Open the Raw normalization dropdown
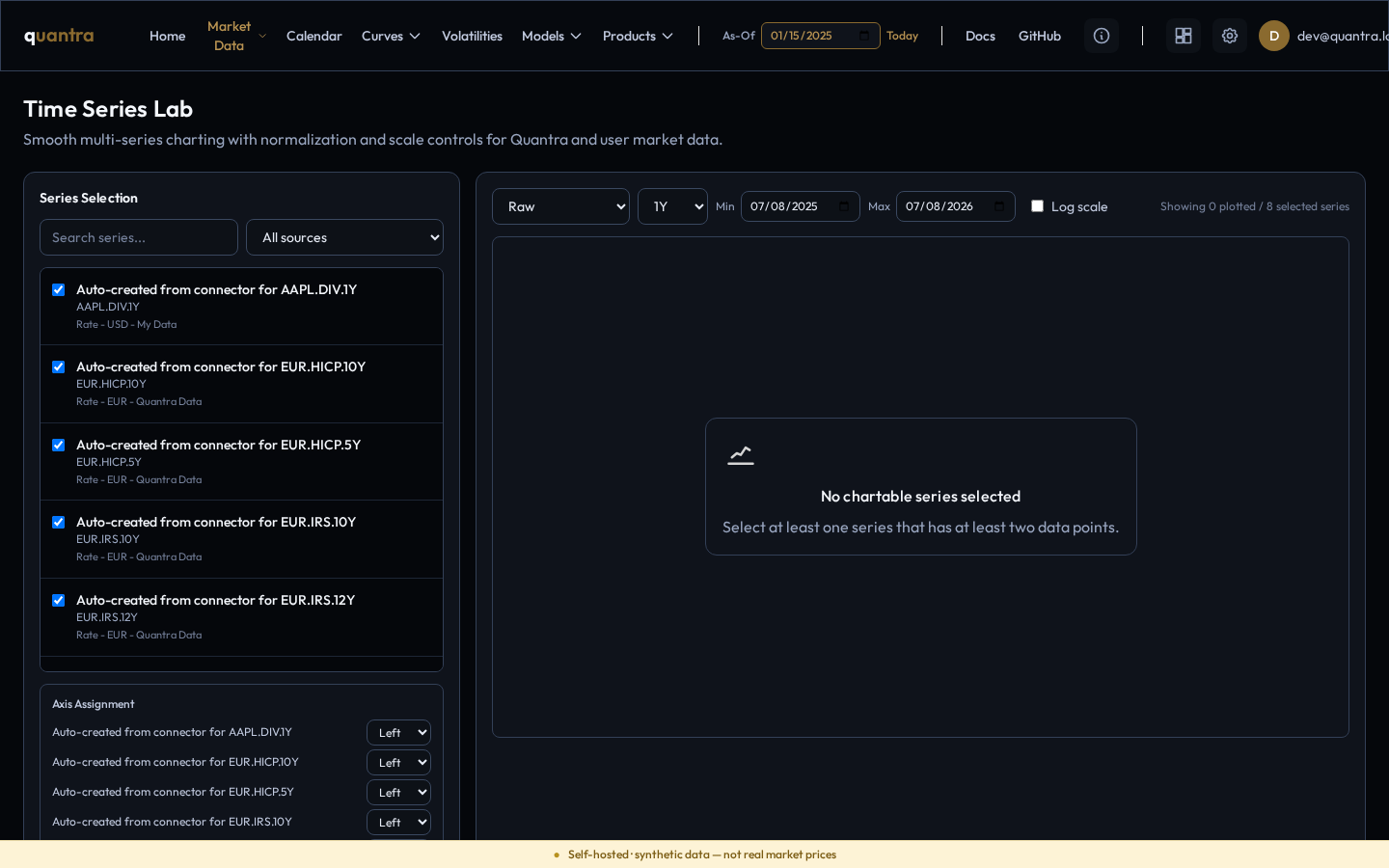The image size is (1389, 868). click(x=560, y=206)
